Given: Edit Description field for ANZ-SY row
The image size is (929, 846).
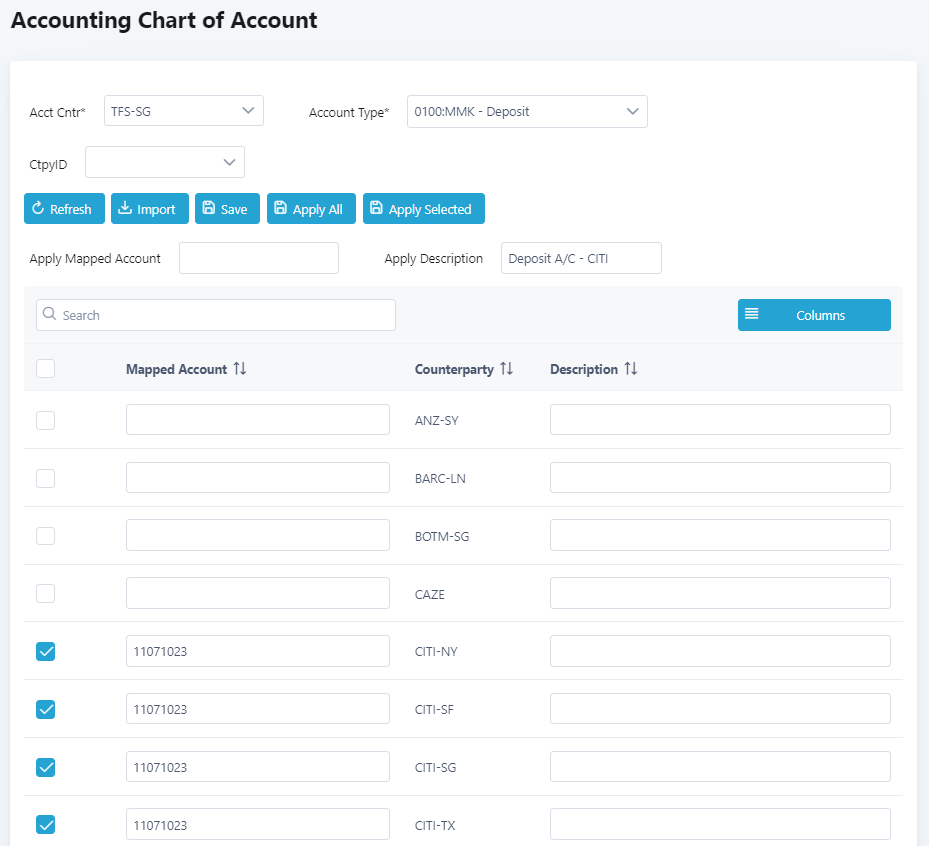Looking at the screenshot, I should tap(720, 419).
